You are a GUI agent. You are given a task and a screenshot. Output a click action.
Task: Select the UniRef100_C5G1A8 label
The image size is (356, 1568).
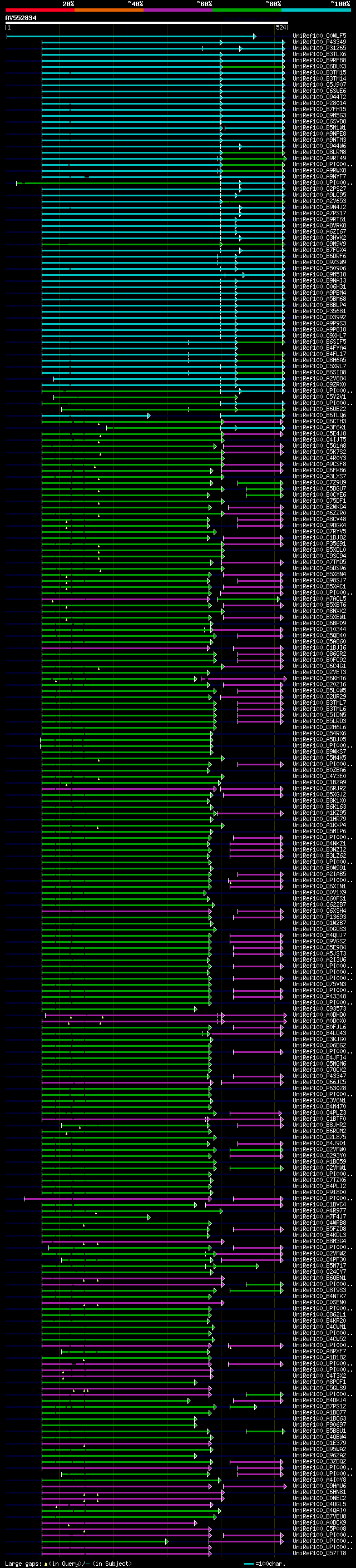(319, 446)
